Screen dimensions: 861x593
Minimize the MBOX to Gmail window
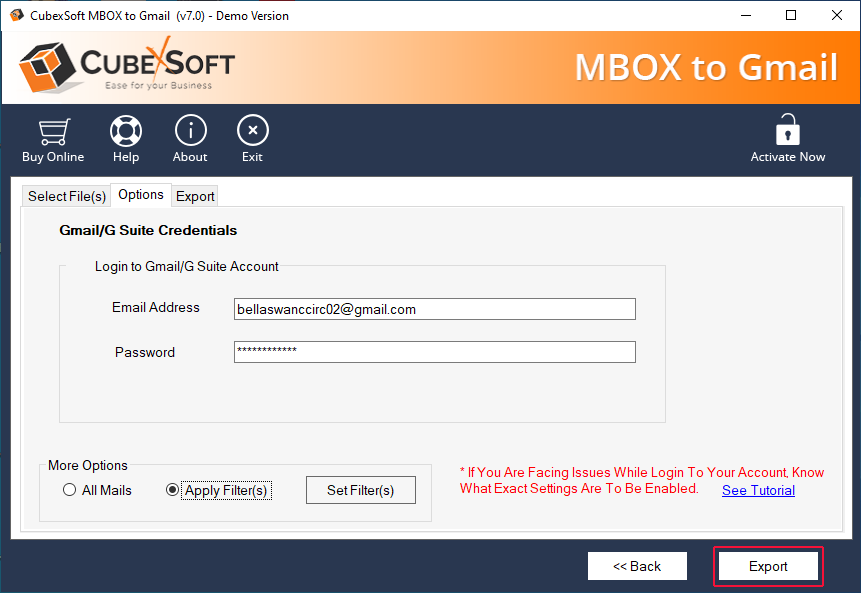(746, 15)
